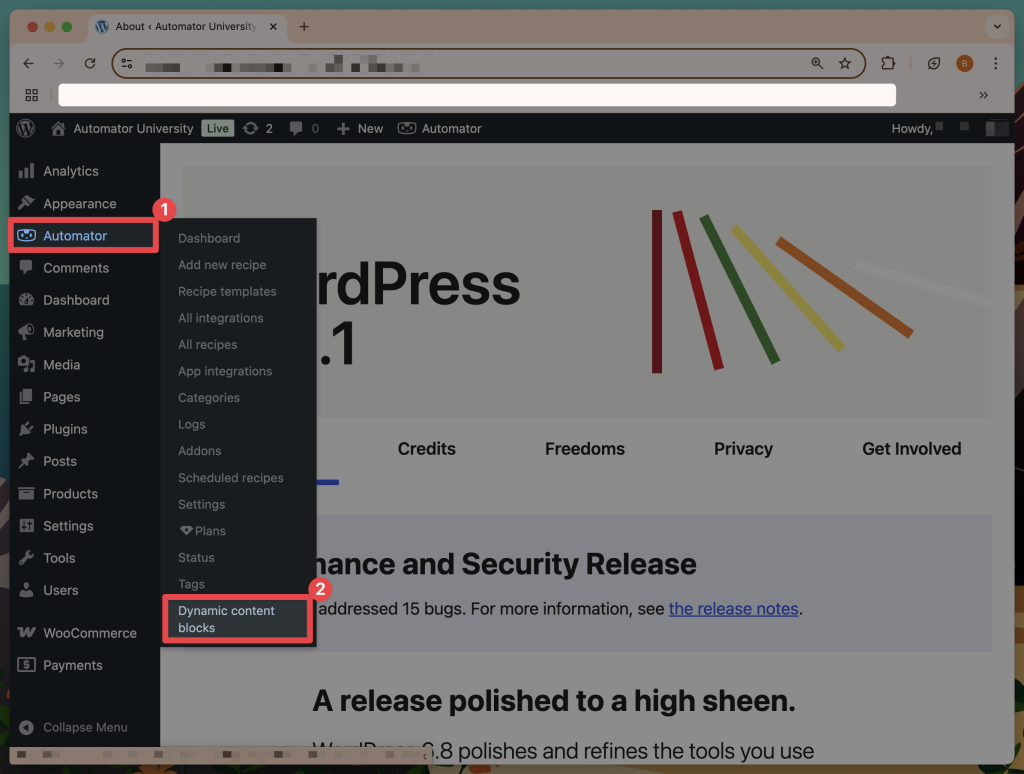Open the browser extensions puzzle icon
The width and height of the screenshot is (1024, 774).
tap(888, 63)
